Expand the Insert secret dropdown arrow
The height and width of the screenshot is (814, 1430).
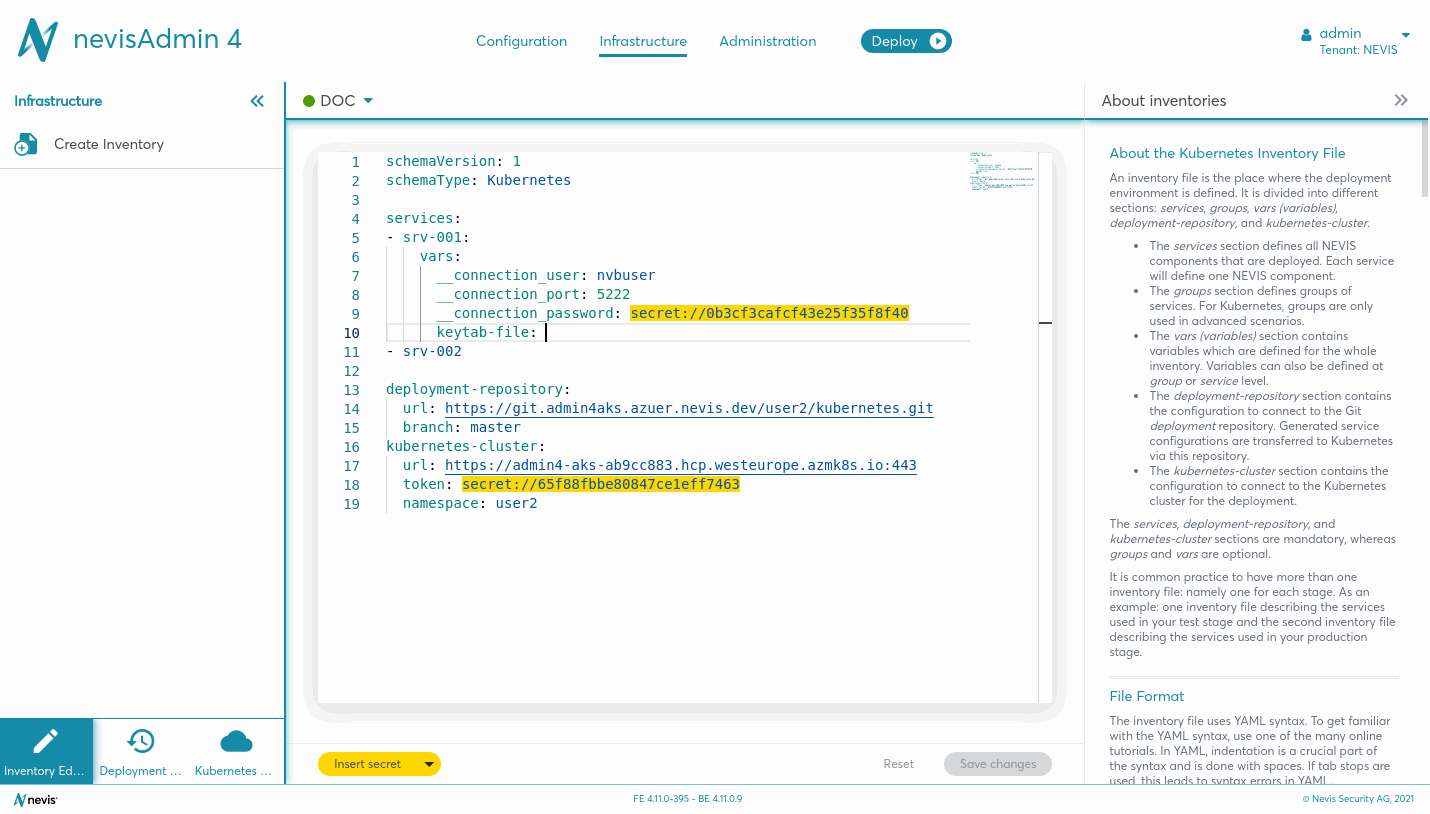point(429,764)
